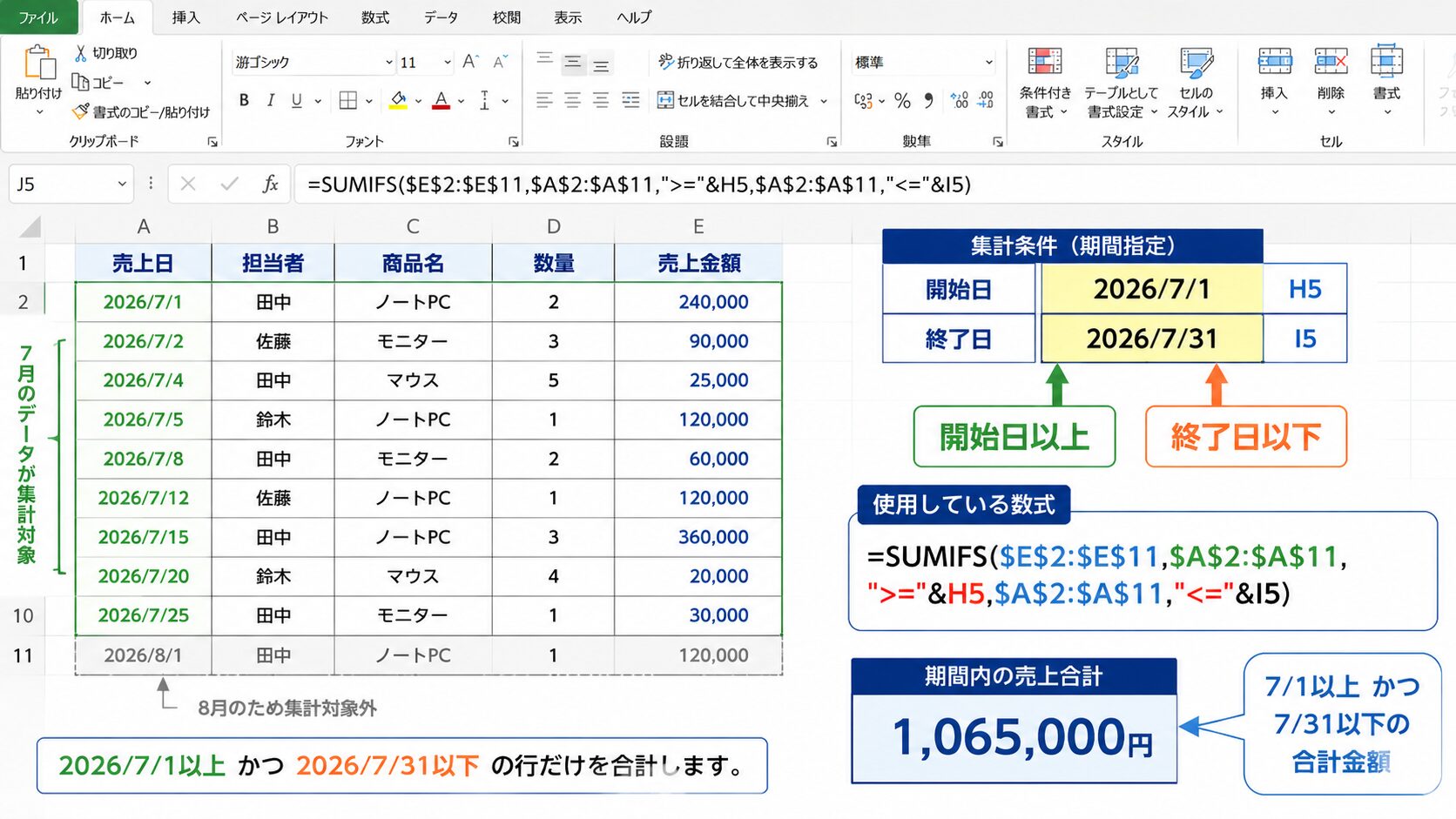Image resolution: width=1456 pixels, height=819 pixels.
Task: Open the Help tab
Action: (634, 17)
